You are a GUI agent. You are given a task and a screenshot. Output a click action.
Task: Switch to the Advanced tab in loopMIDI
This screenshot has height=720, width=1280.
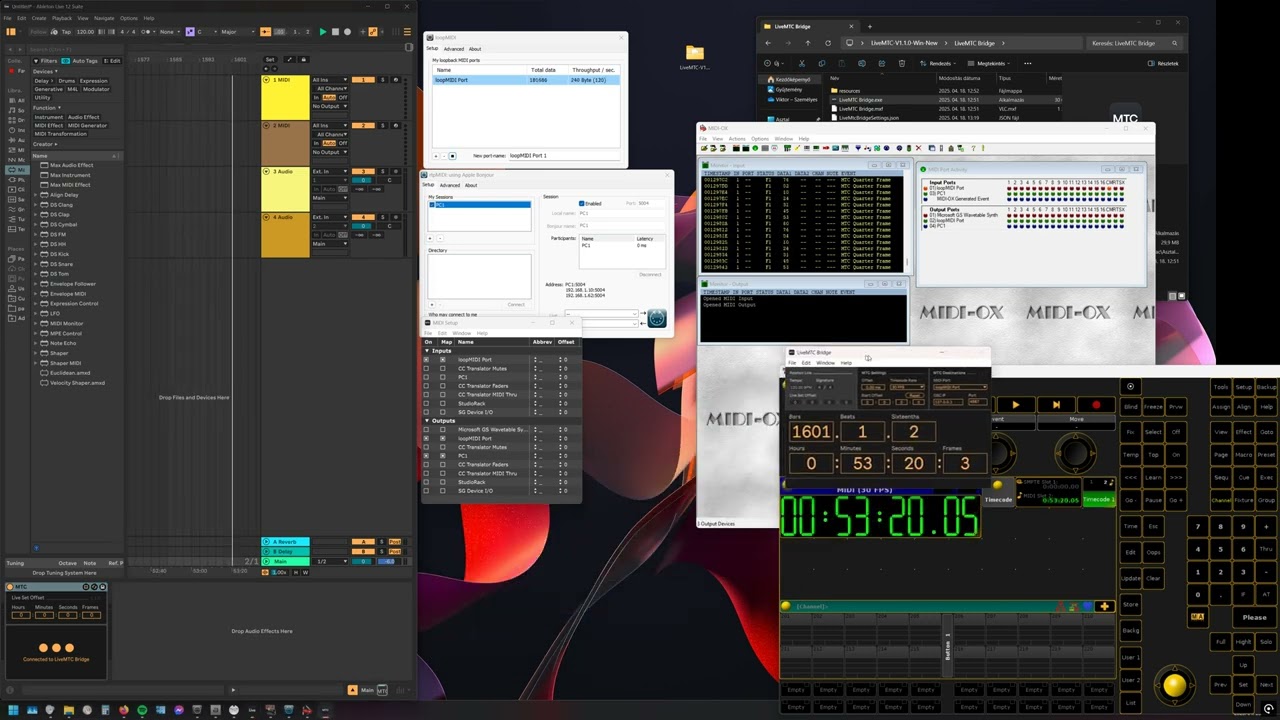(454, 49)
